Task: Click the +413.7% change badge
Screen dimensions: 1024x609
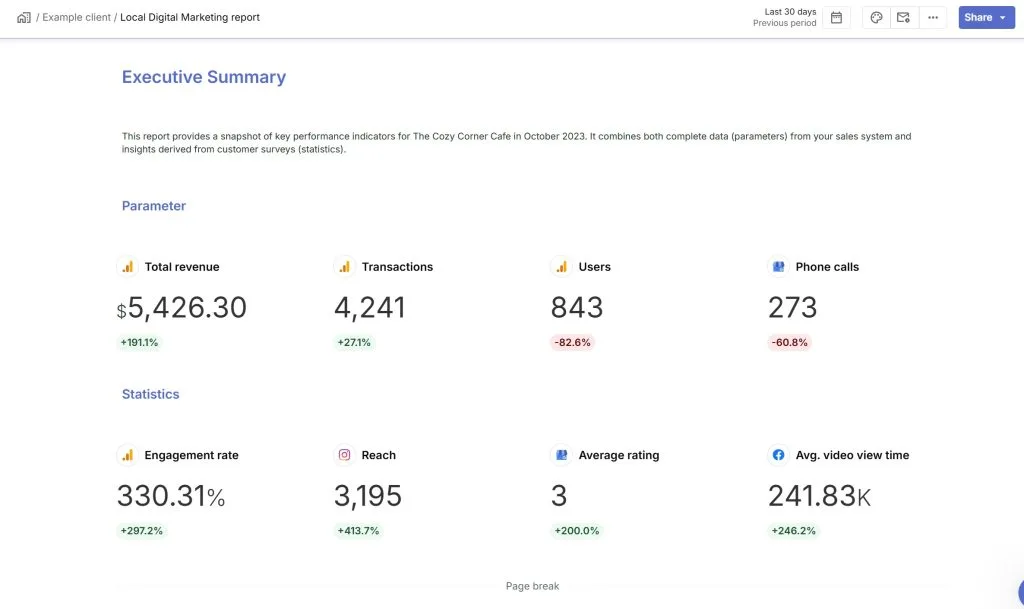Action: tap(358, 531)
